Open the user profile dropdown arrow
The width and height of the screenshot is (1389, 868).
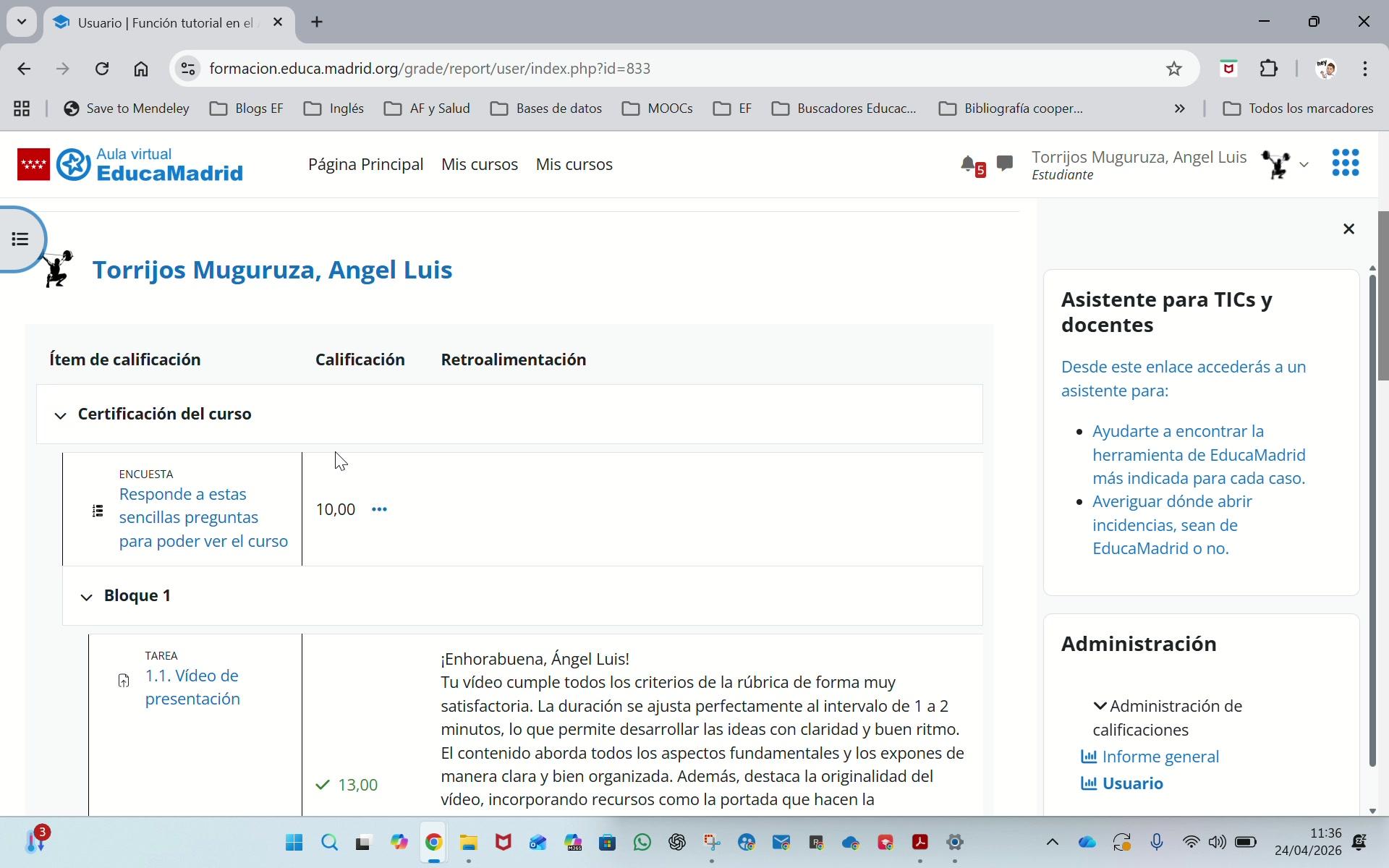pos(1304,165)
